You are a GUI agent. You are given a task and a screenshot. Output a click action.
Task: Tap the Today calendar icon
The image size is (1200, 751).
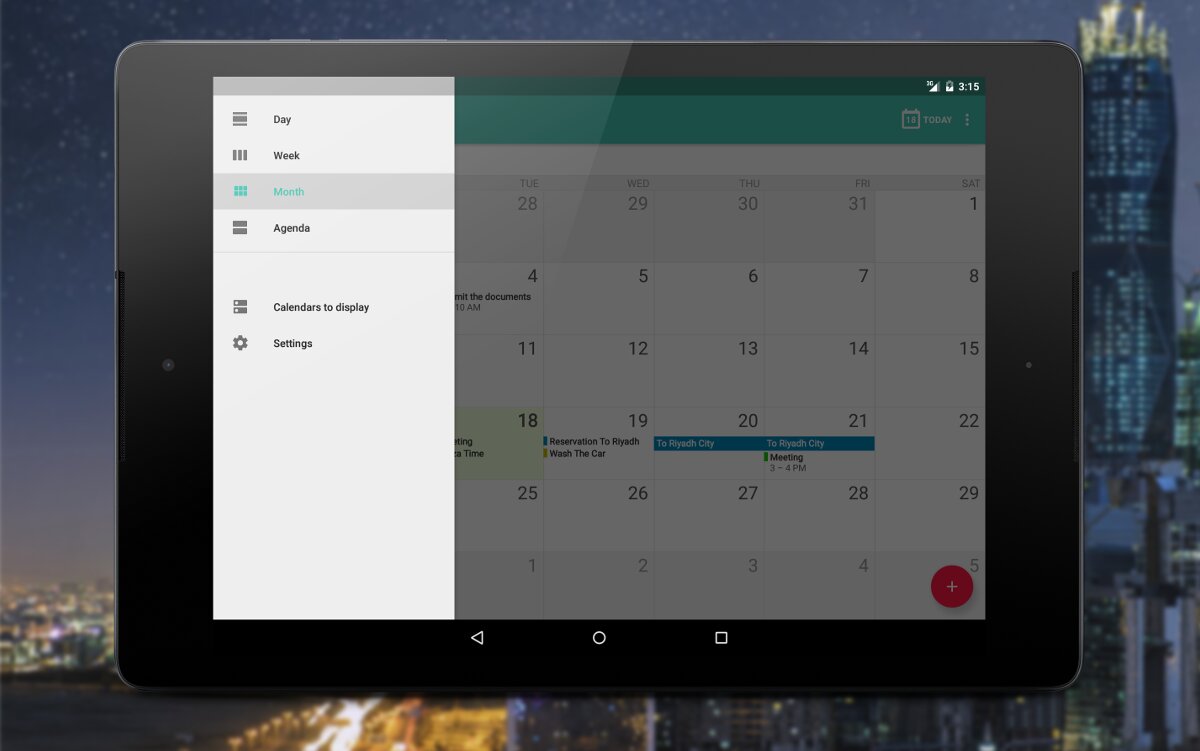tap(911, 119)
